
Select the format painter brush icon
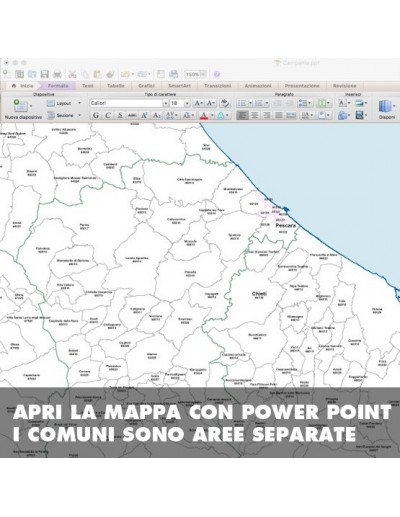click(110, 74)
